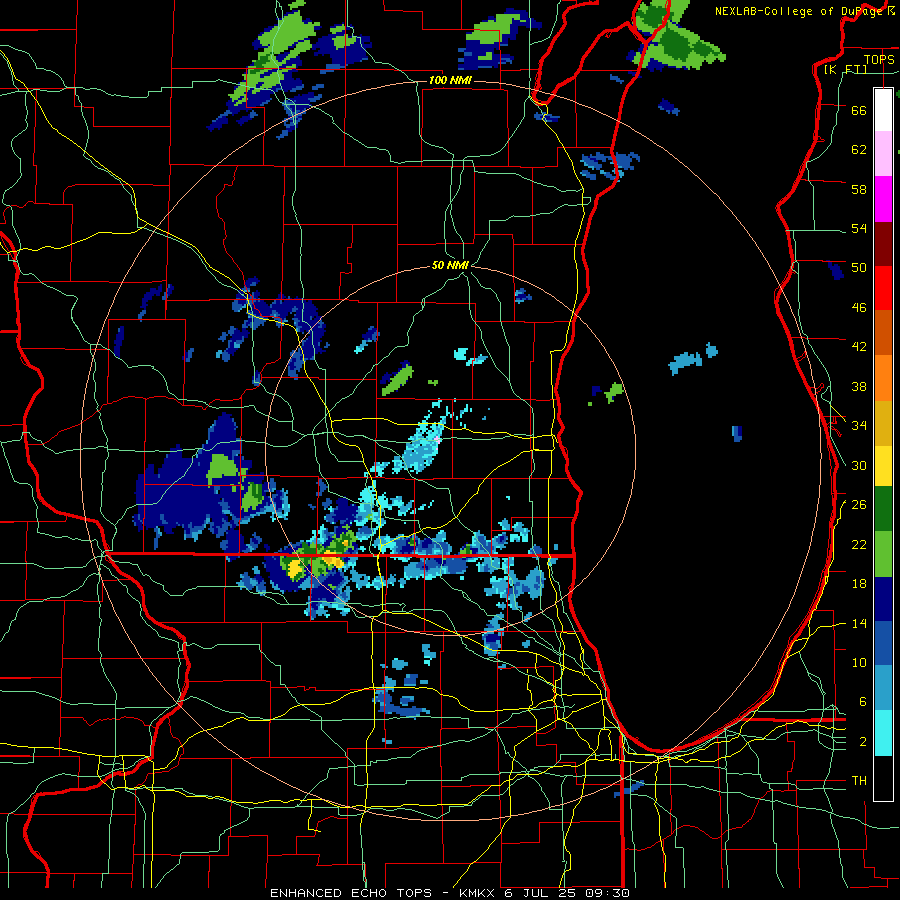Viewport: 900px width, 900px height.
Task: Click the '18' legend value
Action: tap(859, 584)
